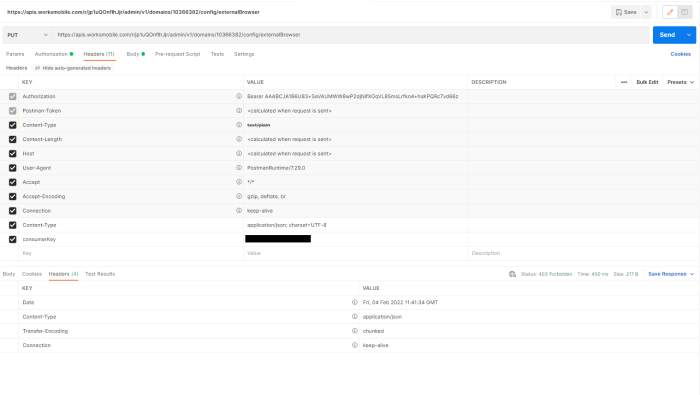Click the request URL input field
The height and width of the screenshot is (395, 700).
pos(350,35)
